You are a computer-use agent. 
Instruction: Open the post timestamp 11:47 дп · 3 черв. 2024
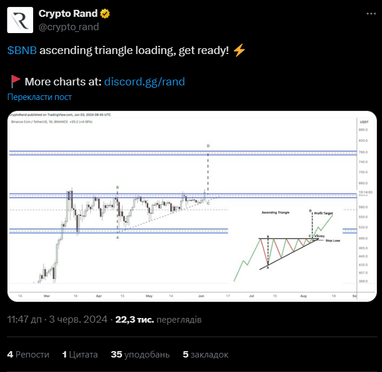coord(57,320)
